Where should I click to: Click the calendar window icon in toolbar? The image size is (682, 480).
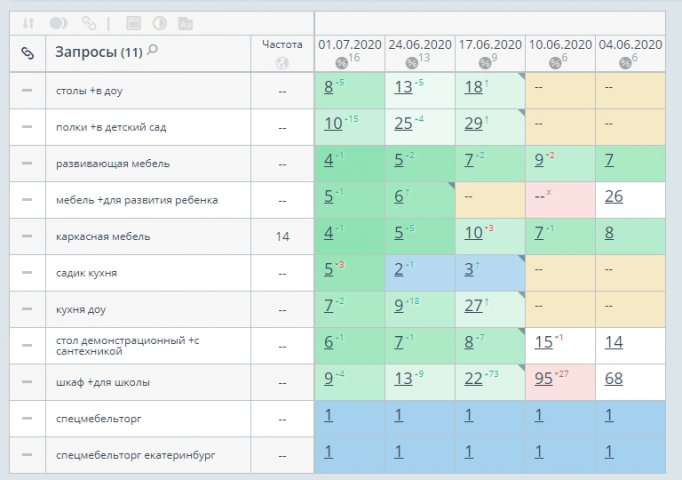(x=134, y=23)
